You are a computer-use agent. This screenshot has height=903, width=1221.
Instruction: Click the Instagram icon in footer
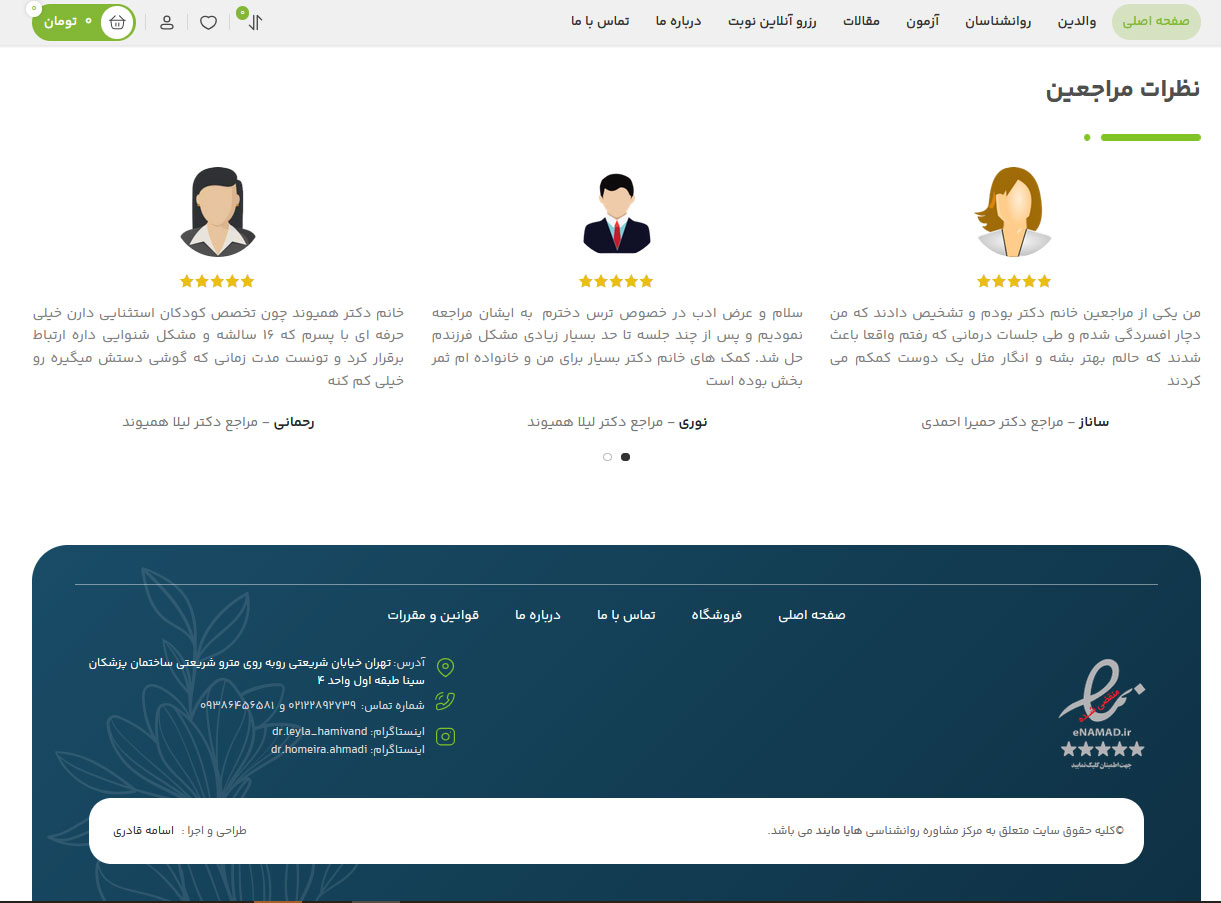(446, 737)
